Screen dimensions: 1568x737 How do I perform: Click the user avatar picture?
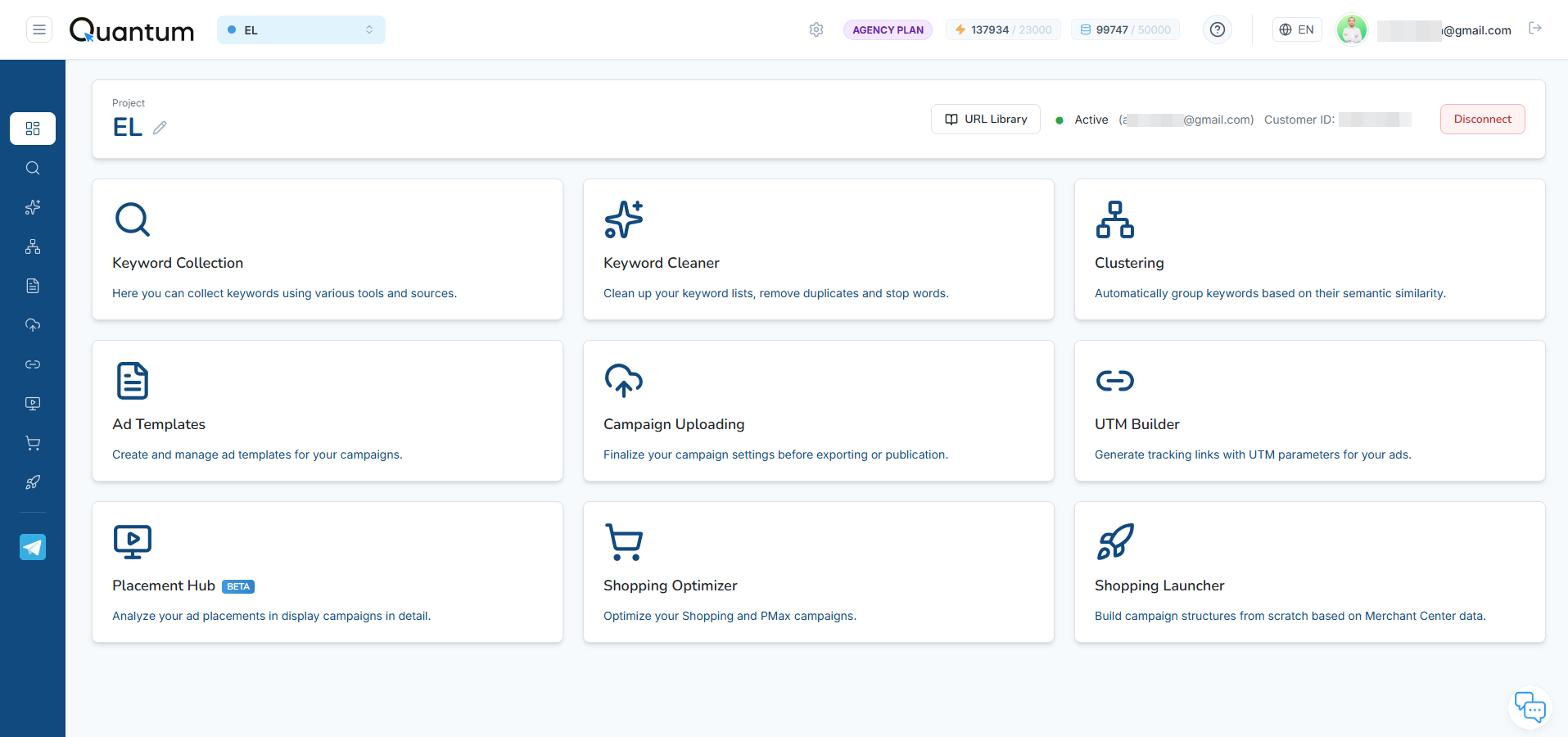(1352, 29)
